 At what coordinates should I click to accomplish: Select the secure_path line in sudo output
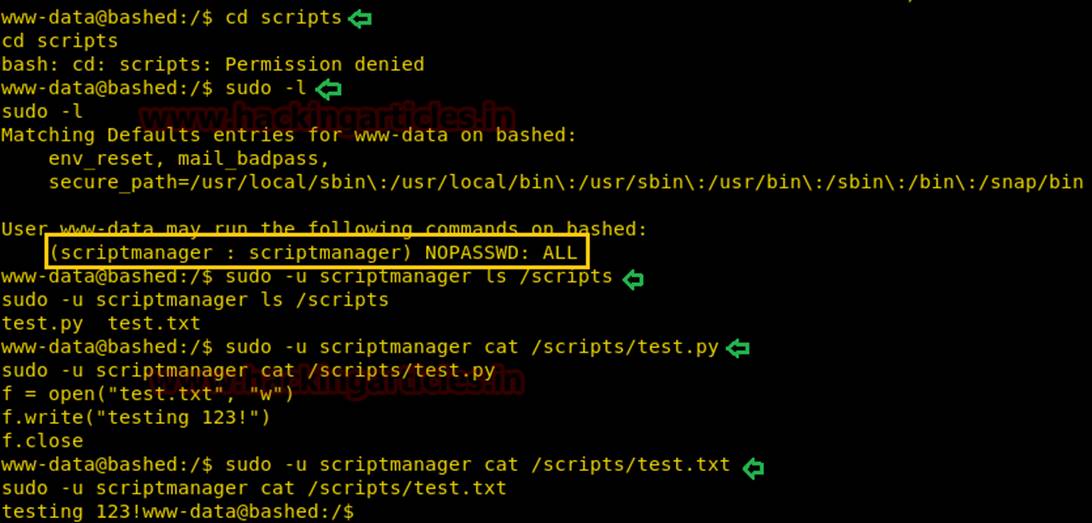point(565,182)
